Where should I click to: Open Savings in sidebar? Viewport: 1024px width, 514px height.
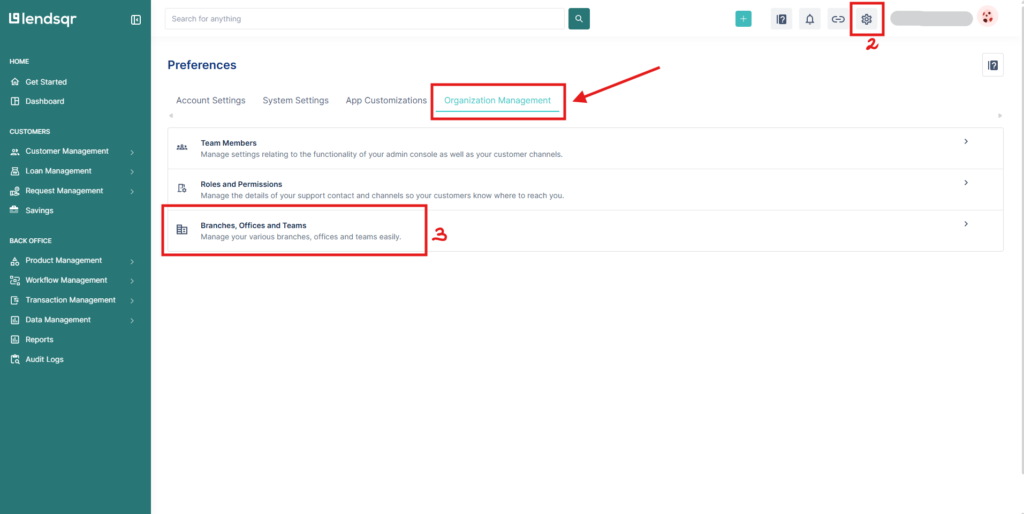[39, 210]
